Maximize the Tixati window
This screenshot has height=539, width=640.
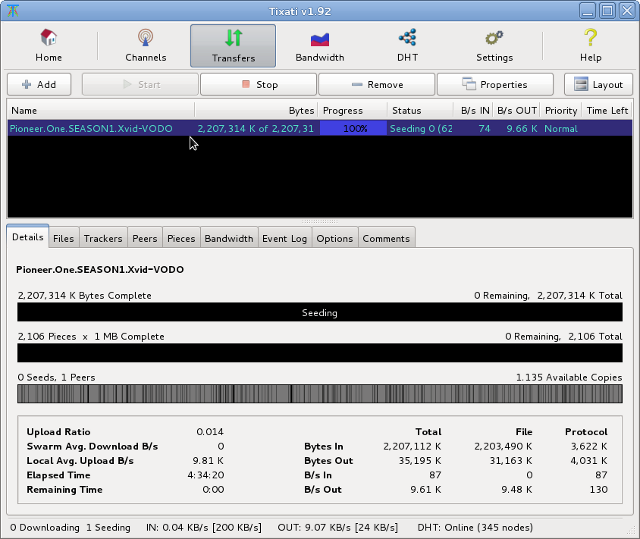point(607,11)
